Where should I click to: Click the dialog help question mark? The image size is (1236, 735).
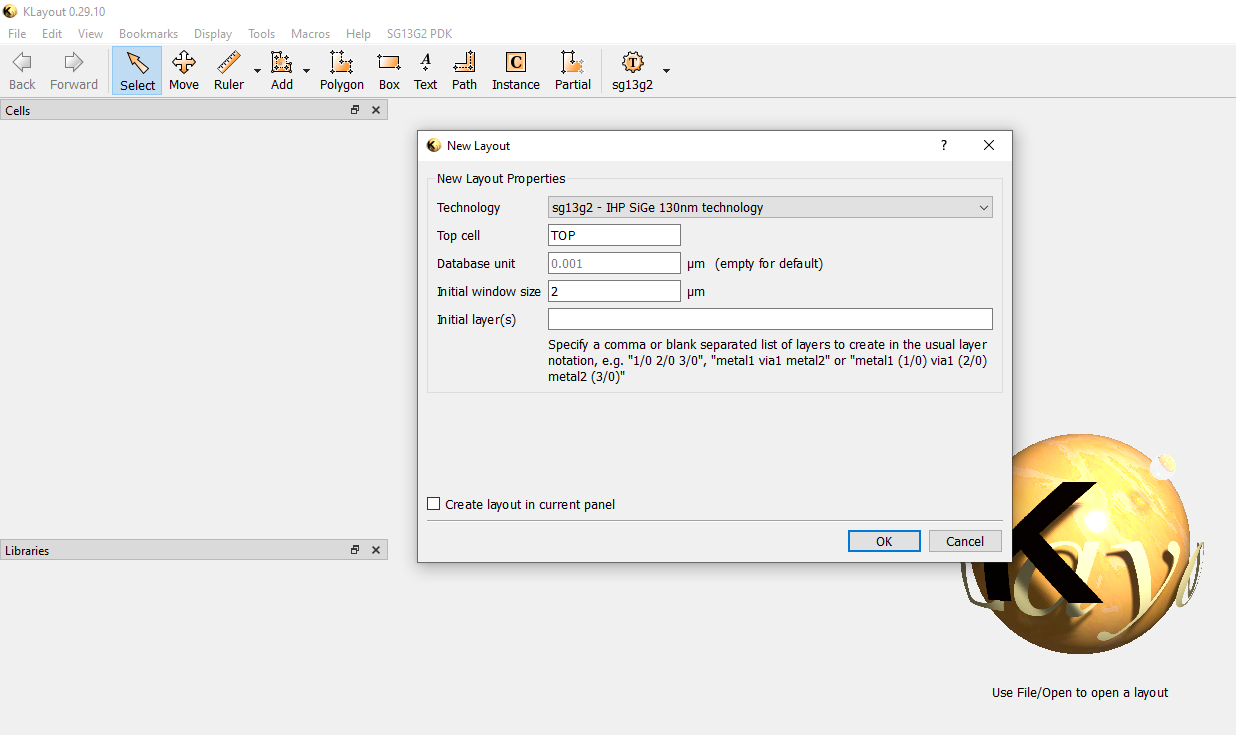coord(943,145)
